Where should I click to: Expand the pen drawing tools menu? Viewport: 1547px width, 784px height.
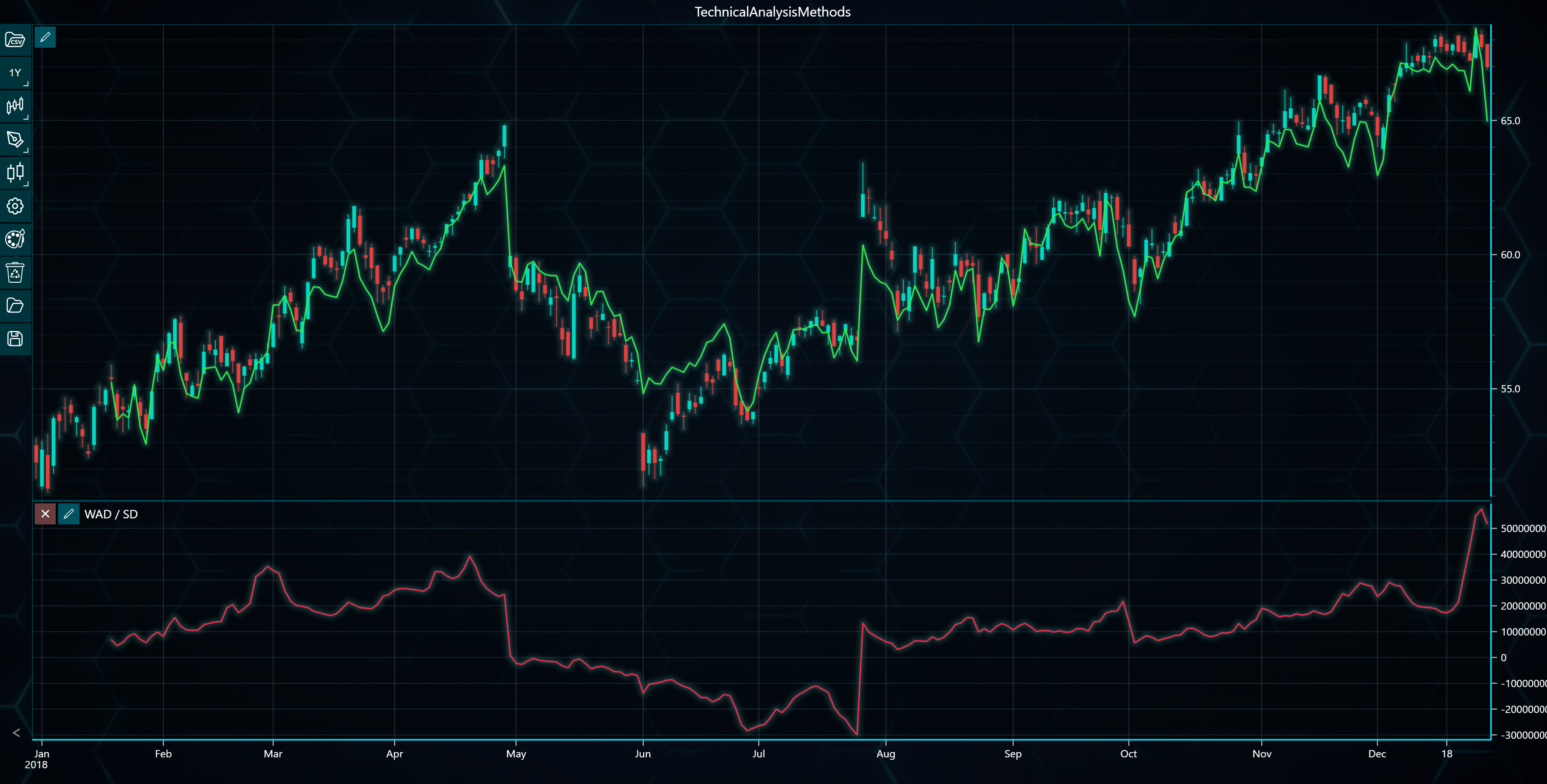click(15, 139)
